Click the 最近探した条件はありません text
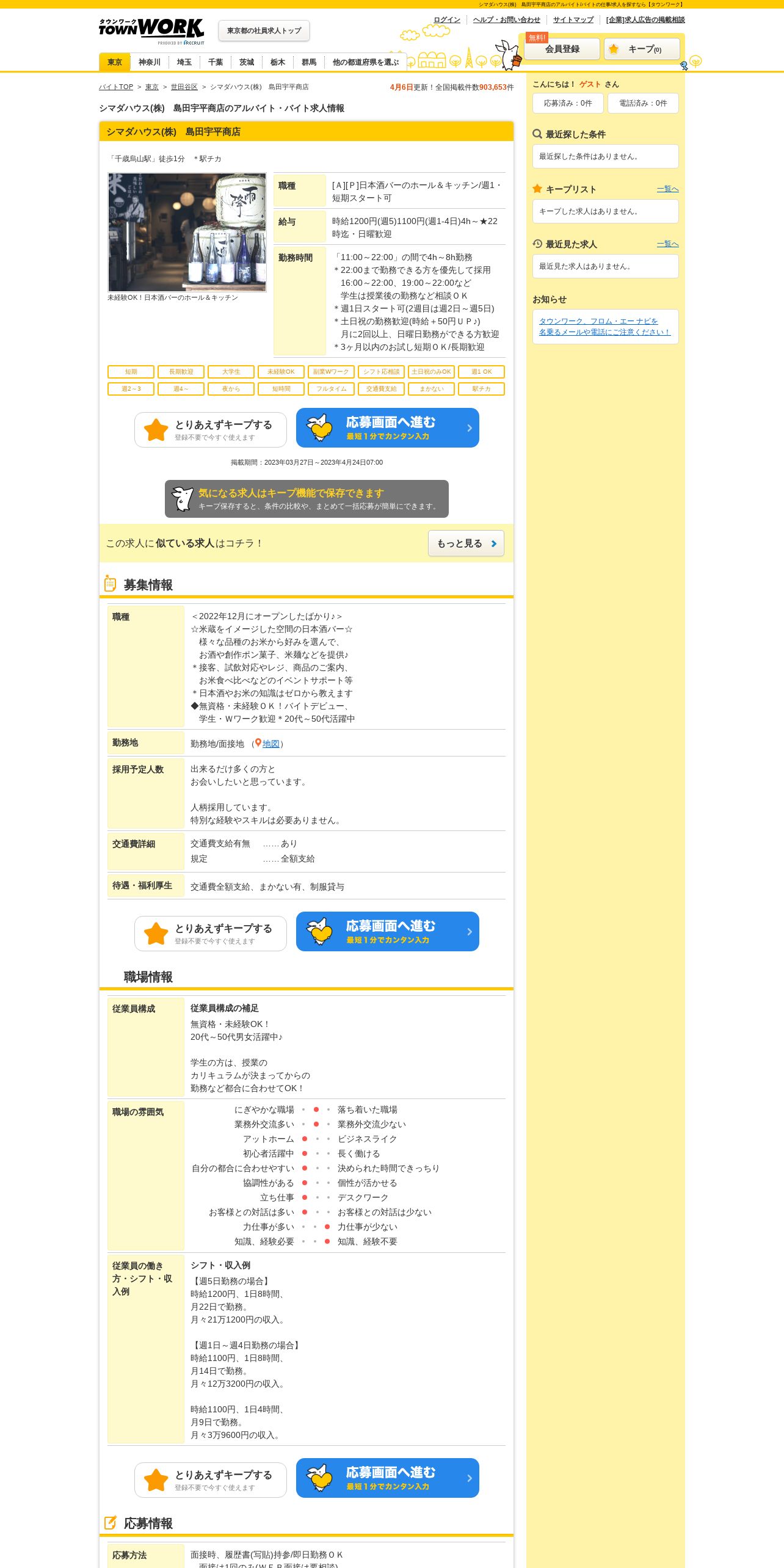This screenshot has width=784, height=1568. (x=589, y=156)
